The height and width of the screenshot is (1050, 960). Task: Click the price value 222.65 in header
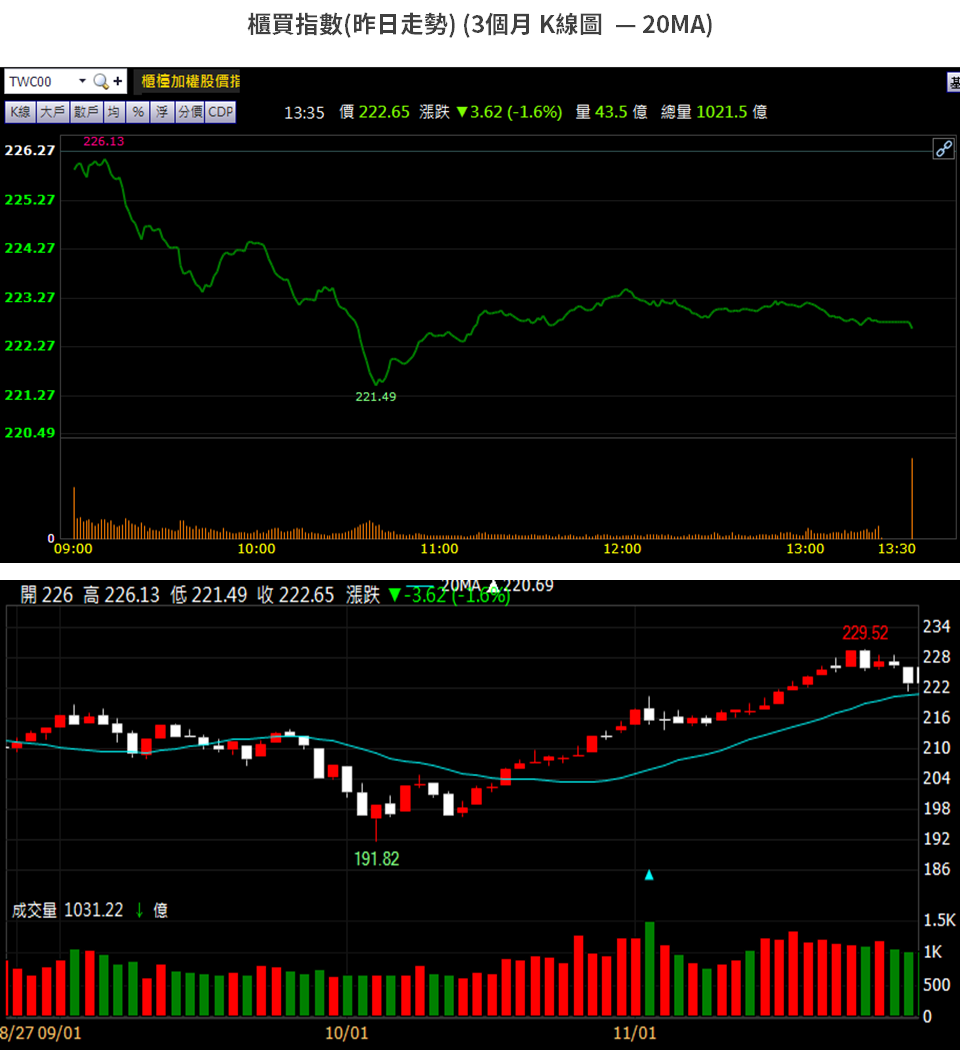tap(384, 112)
